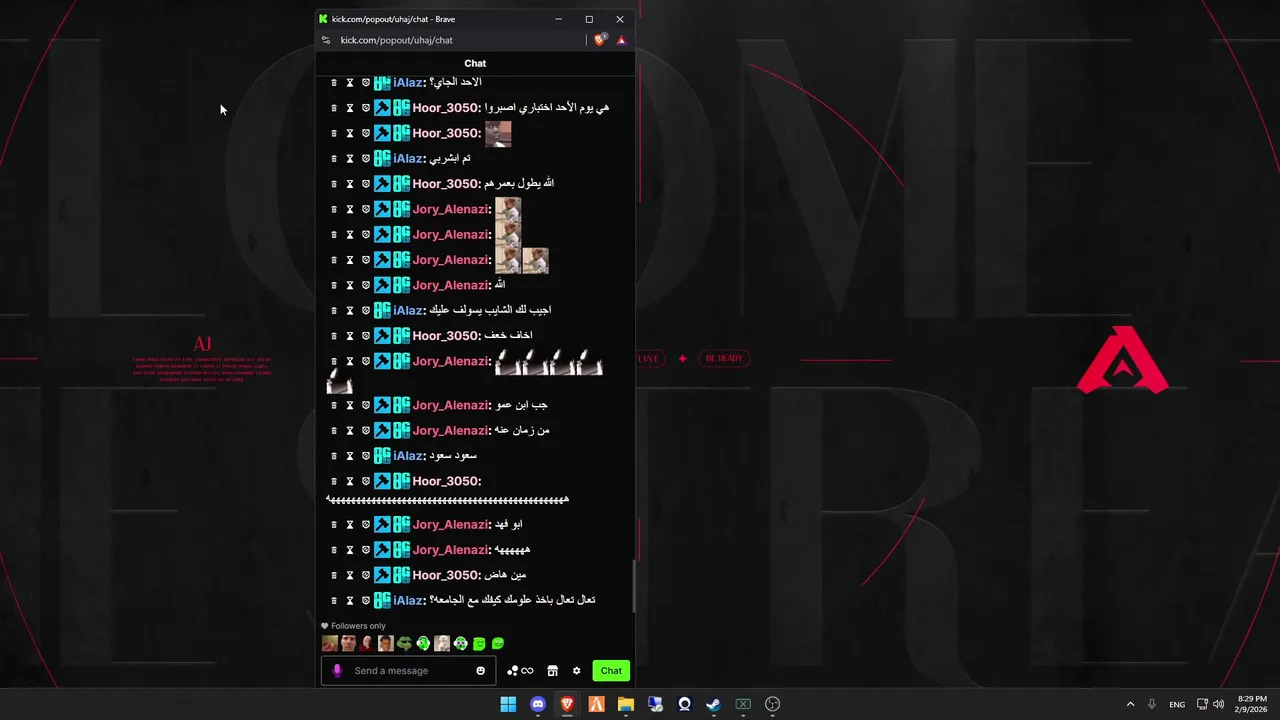
Task: Moderator hammer badge on 'اخاف خعف' row
Action: (x=382, y=336)
